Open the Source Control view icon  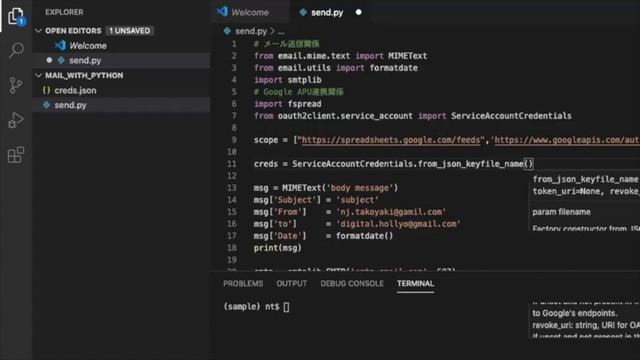[16, 85]
